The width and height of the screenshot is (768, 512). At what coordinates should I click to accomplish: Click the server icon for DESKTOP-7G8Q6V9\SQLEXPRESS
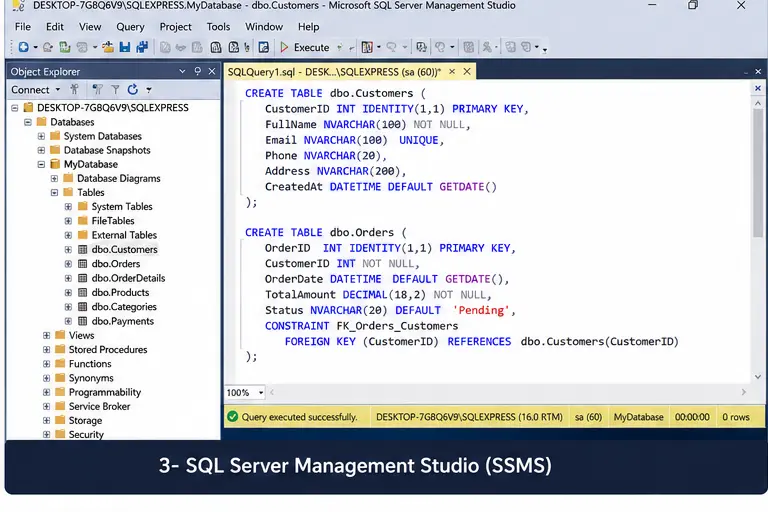(28, 107)
